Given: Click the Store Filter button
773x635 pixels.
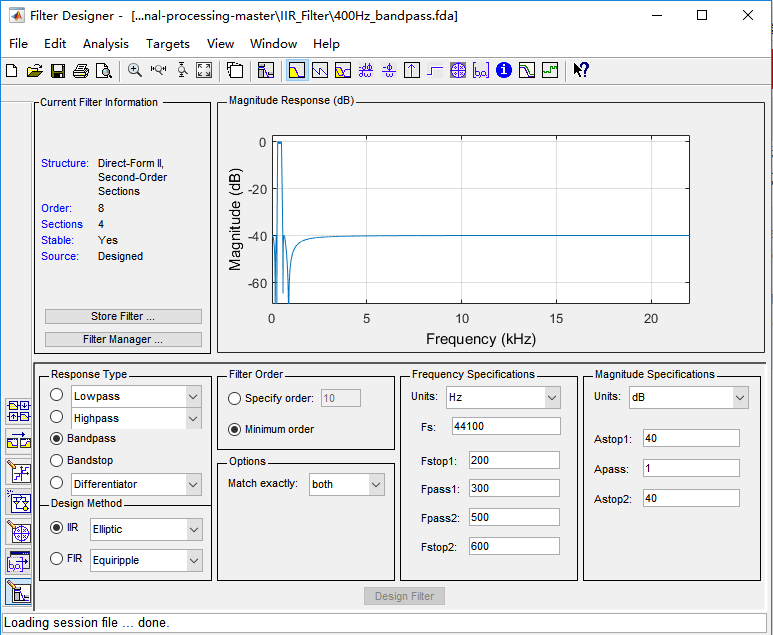Looking at the screenshot, I should [123, 317].
